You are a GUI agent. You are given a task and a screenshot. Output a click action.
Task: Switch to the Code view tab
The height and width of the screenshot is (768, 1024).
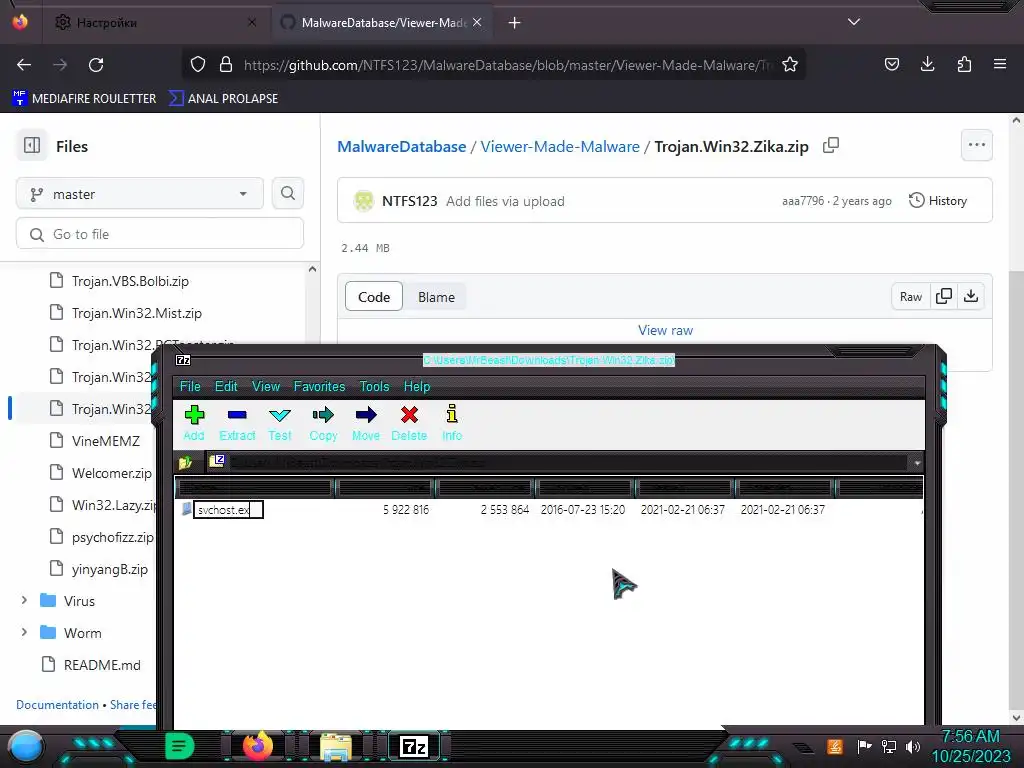tap(374, 297)
